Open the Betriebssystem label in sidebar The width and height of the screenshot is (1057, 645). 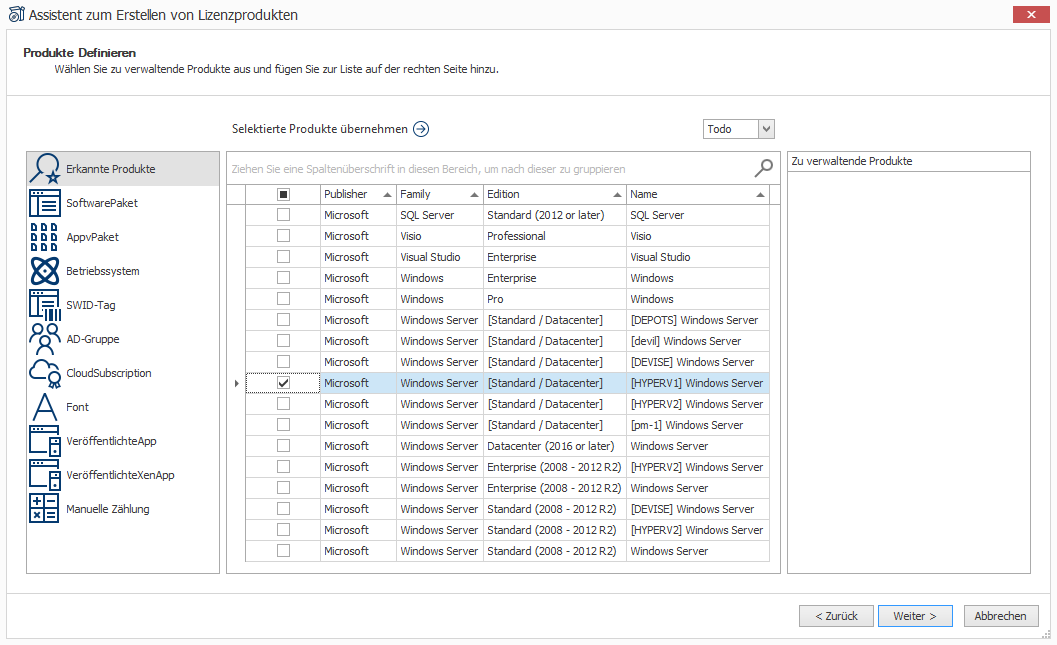point(102,271)
